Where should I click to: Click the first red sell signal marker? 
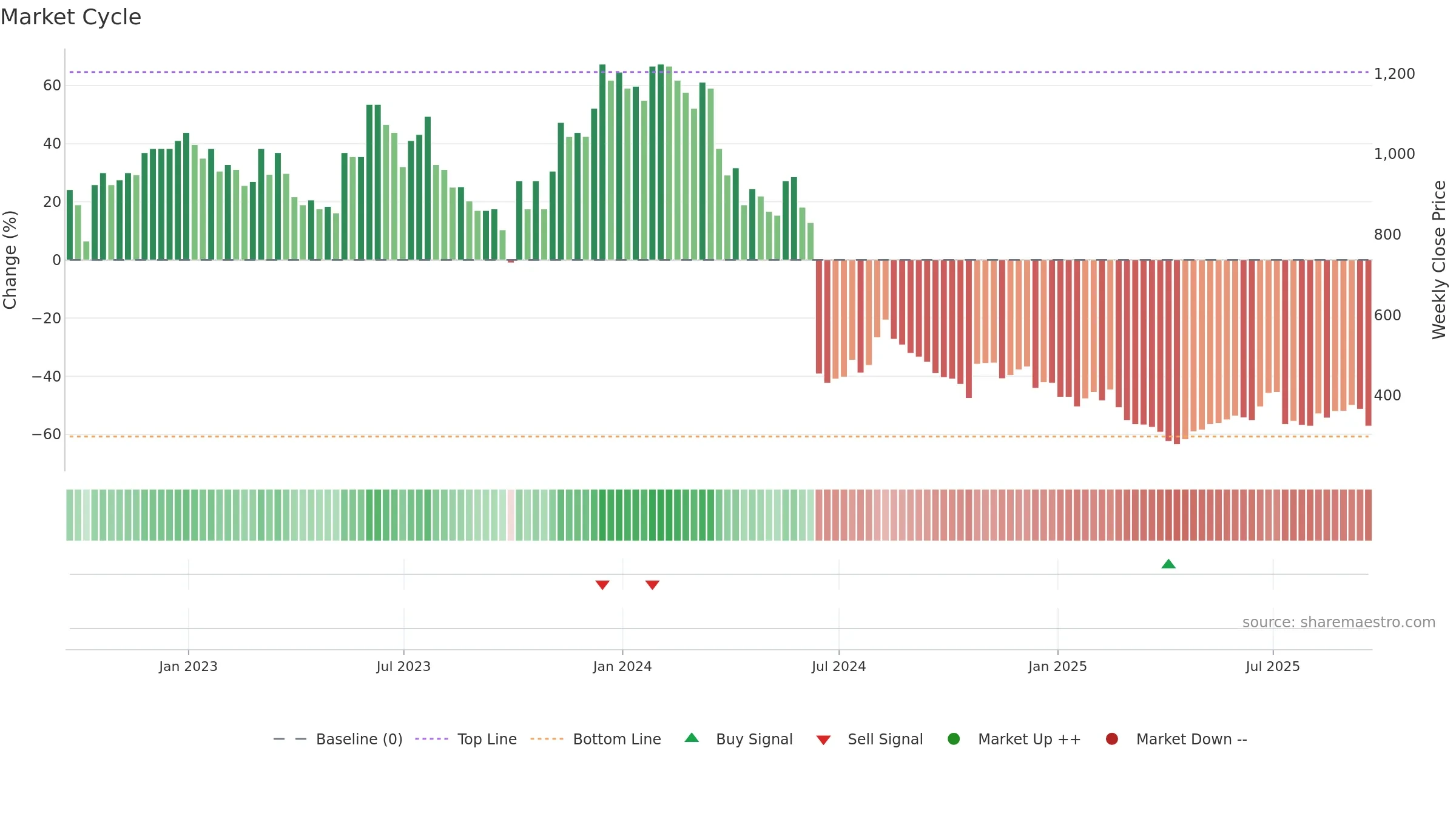pyautogui.click(x=602, y=585)
